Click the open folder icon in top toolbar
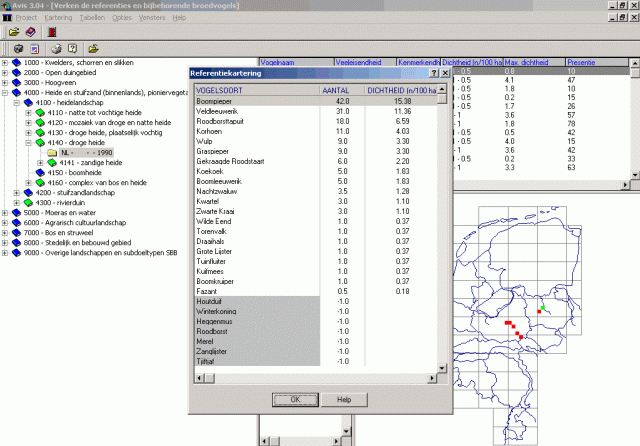 (x=14, y=32)
